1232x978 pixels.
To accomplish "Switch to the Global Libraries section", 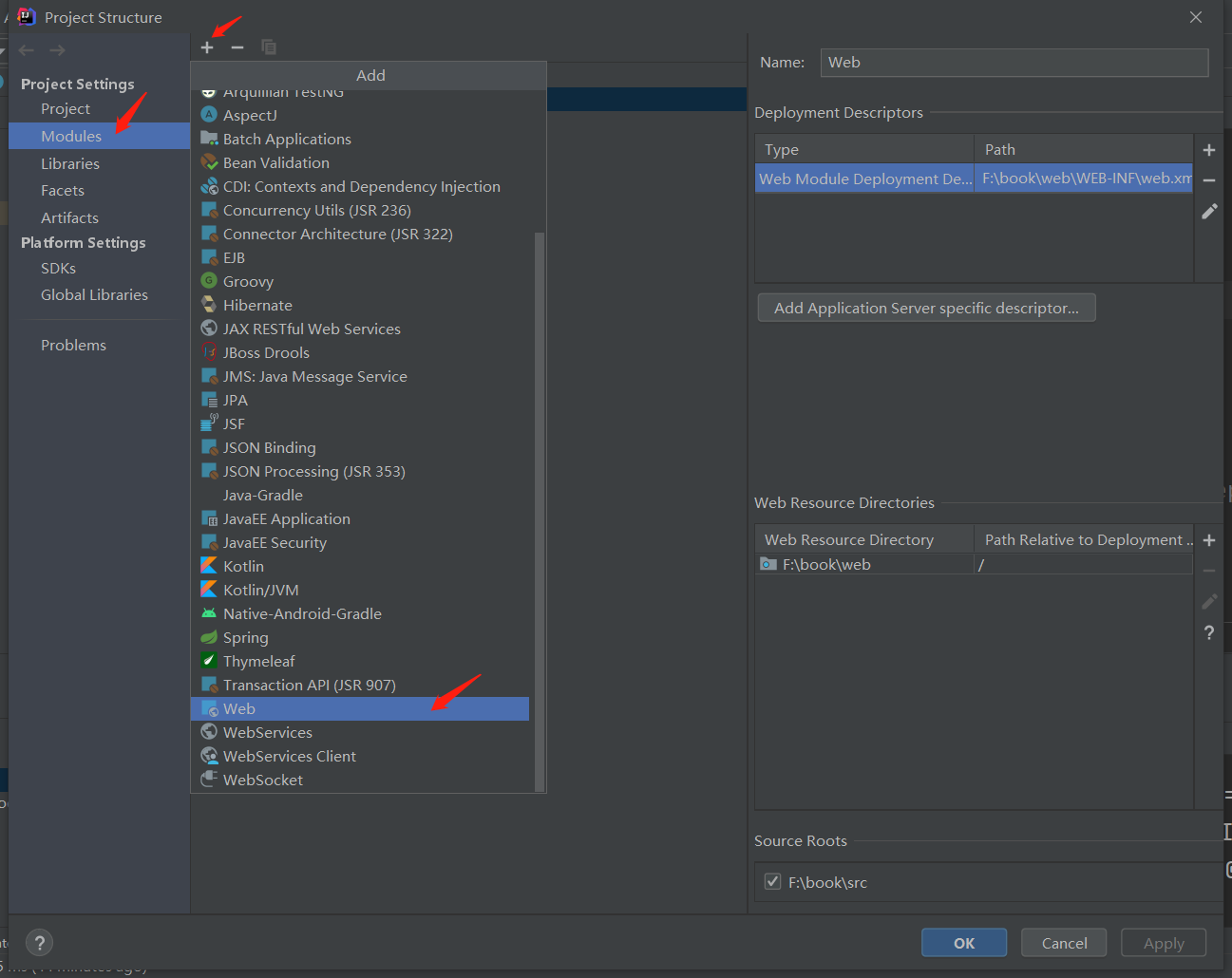I will (94, 294).
